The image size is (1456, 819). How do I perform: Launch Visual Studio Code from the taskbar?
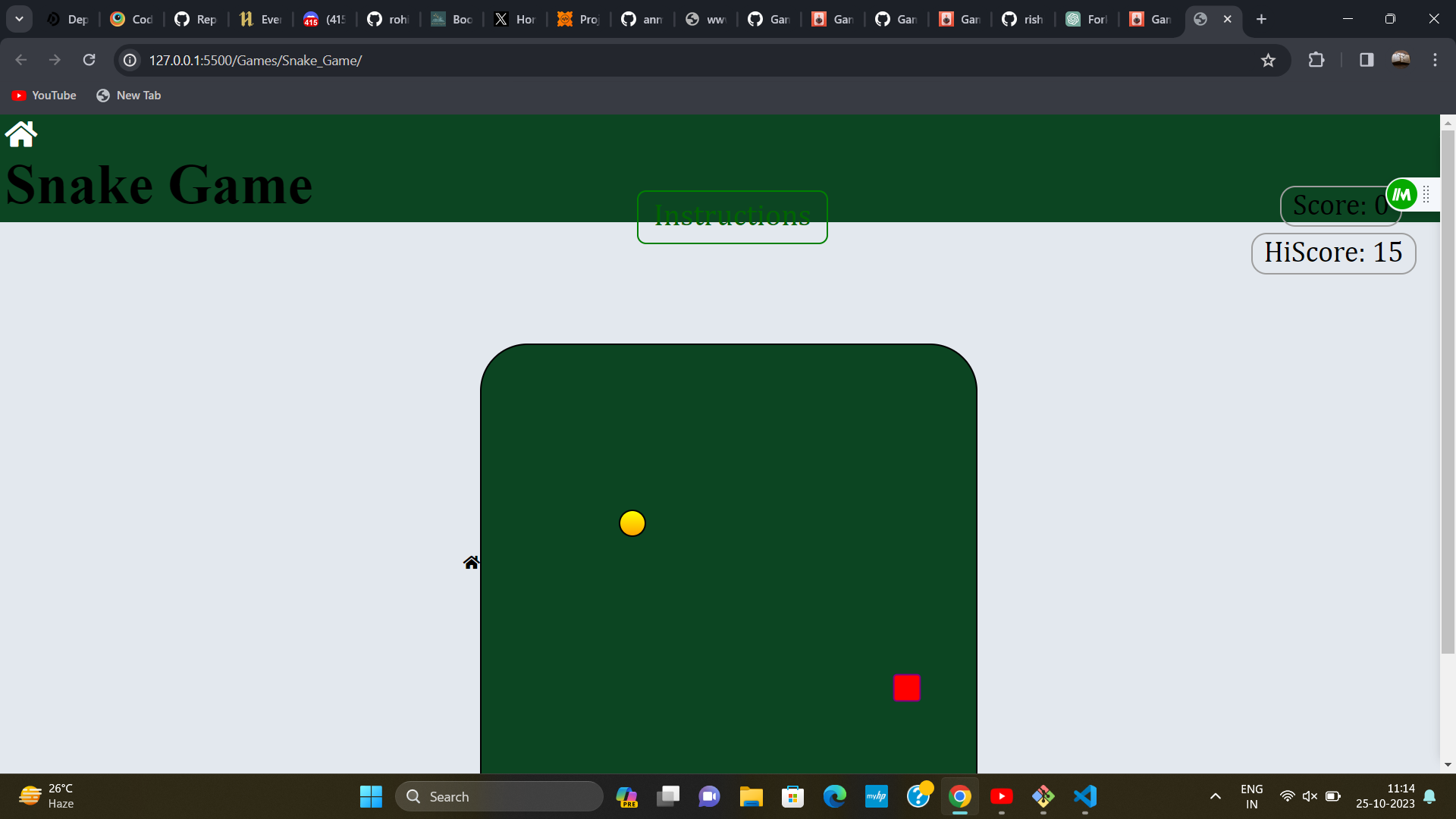pos(1084,797)
